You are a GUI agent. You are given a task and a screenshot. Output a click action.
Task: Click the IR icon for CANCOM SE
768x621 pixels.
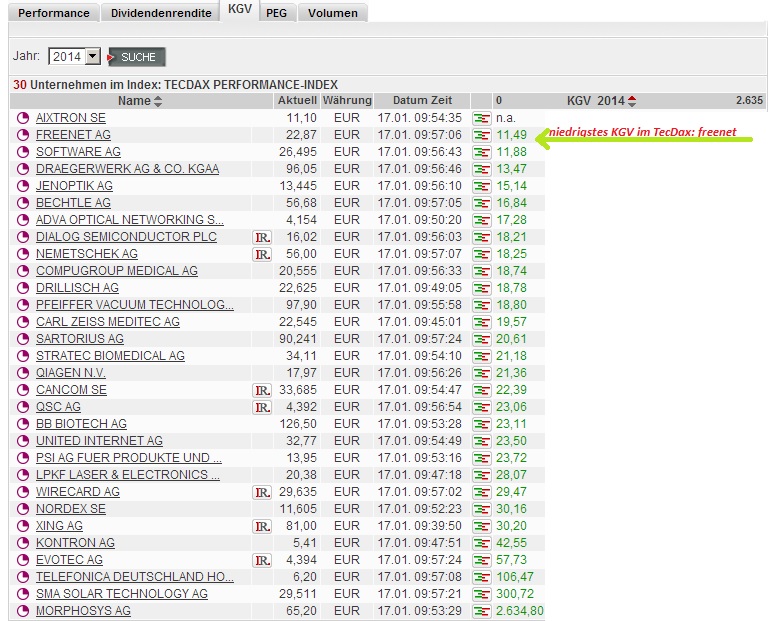click(x=262, y=390)
